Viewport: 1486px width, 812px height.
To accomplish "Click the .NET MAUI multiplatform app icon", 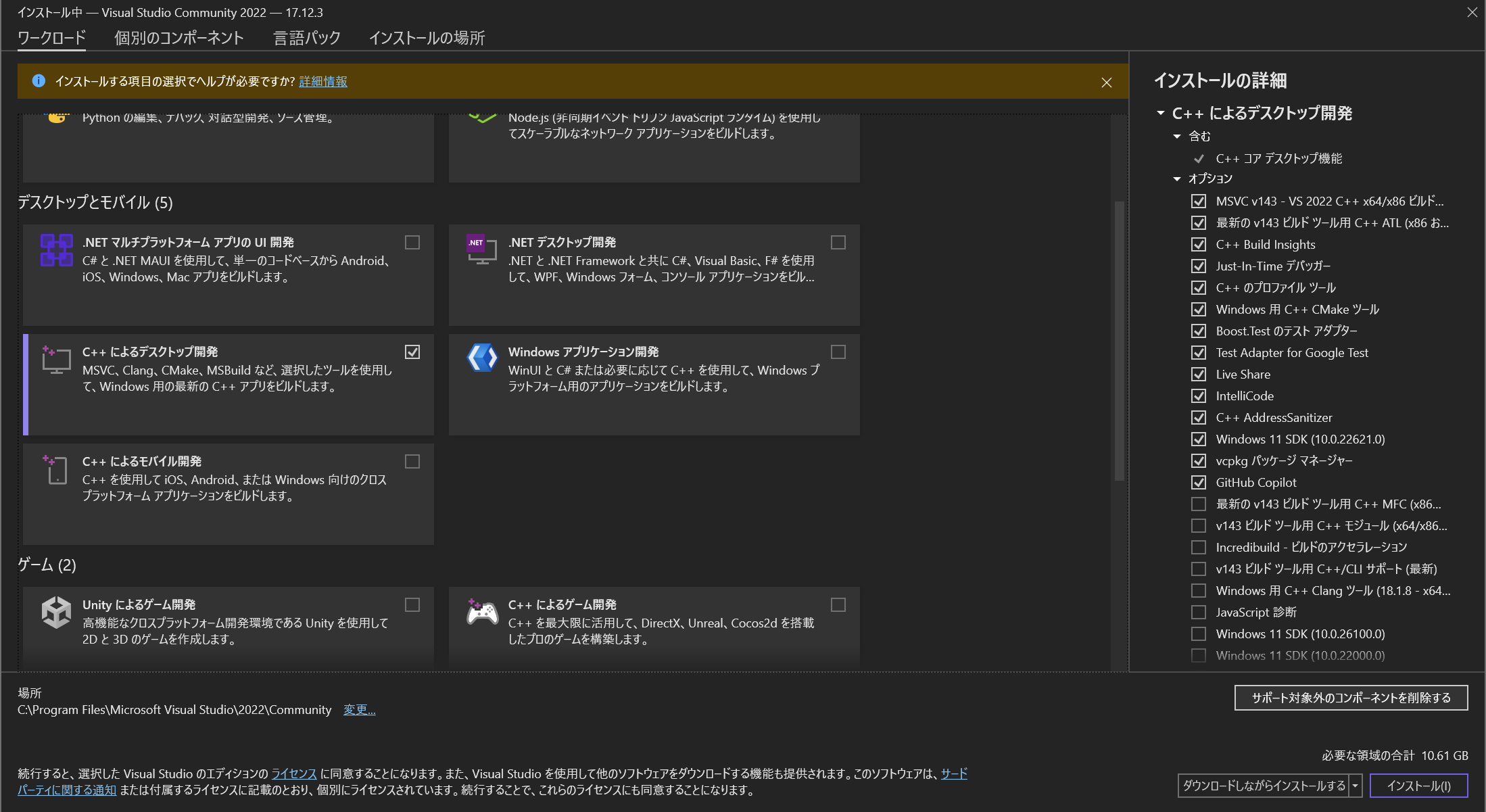I will [x=56, y=251].
